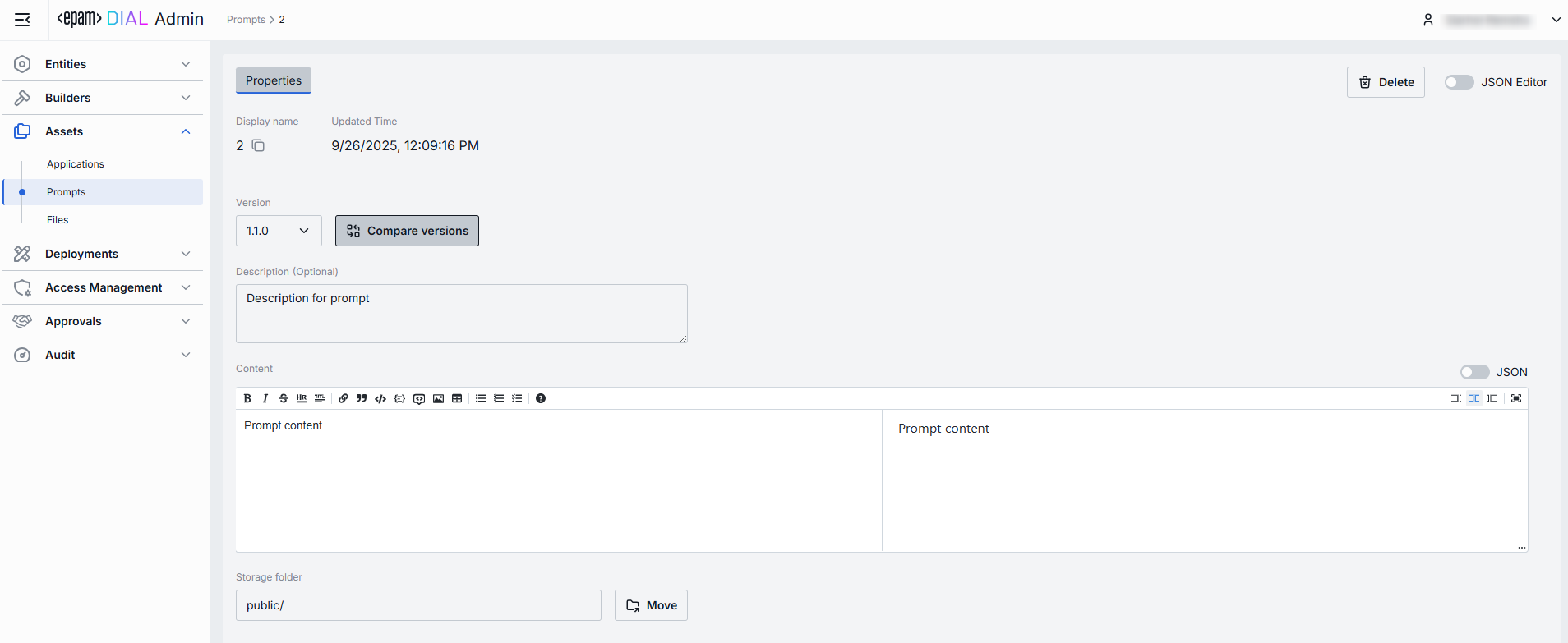Insert an ordered numbered list
The height and width of the screenshot is (643, 1568).
[x=499, y=398]
